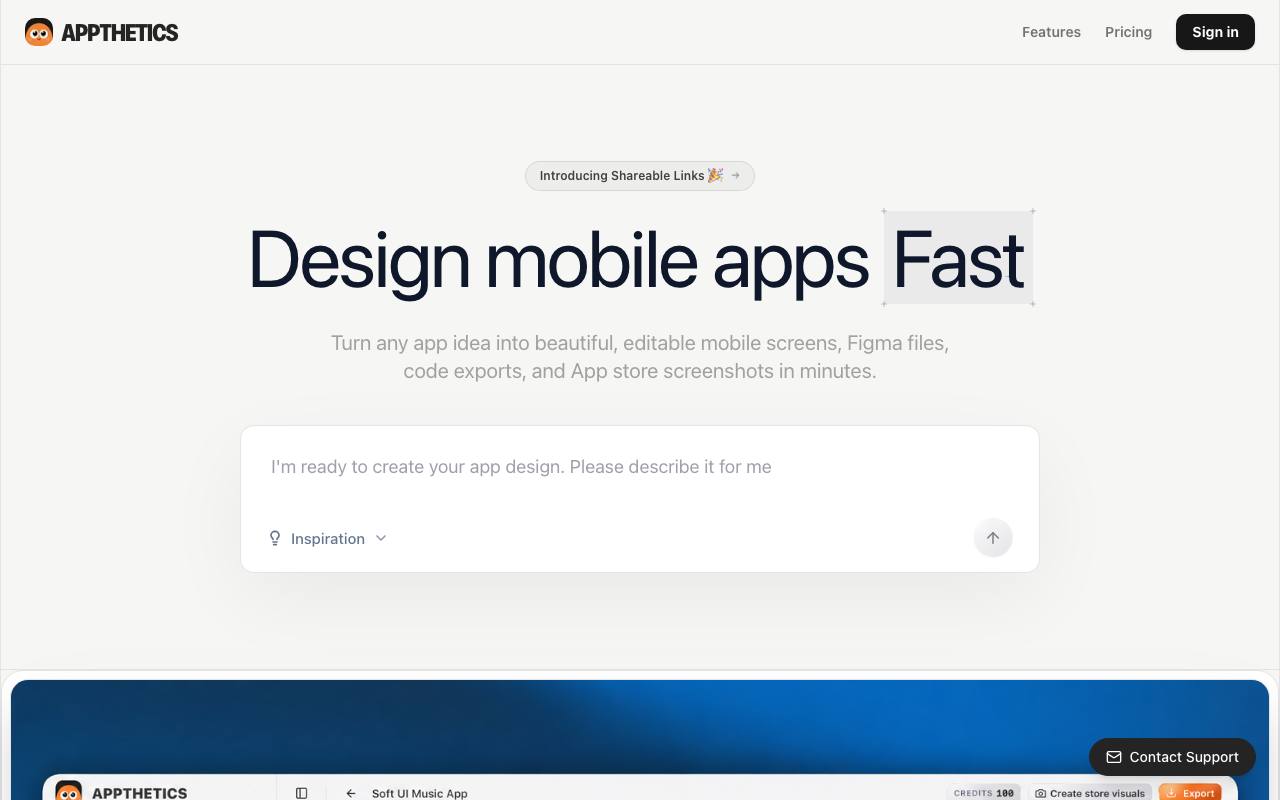1280x800 pixels.
Task: Click the envelope icon in Contact Support
Action: click(x=1114, y=757)
